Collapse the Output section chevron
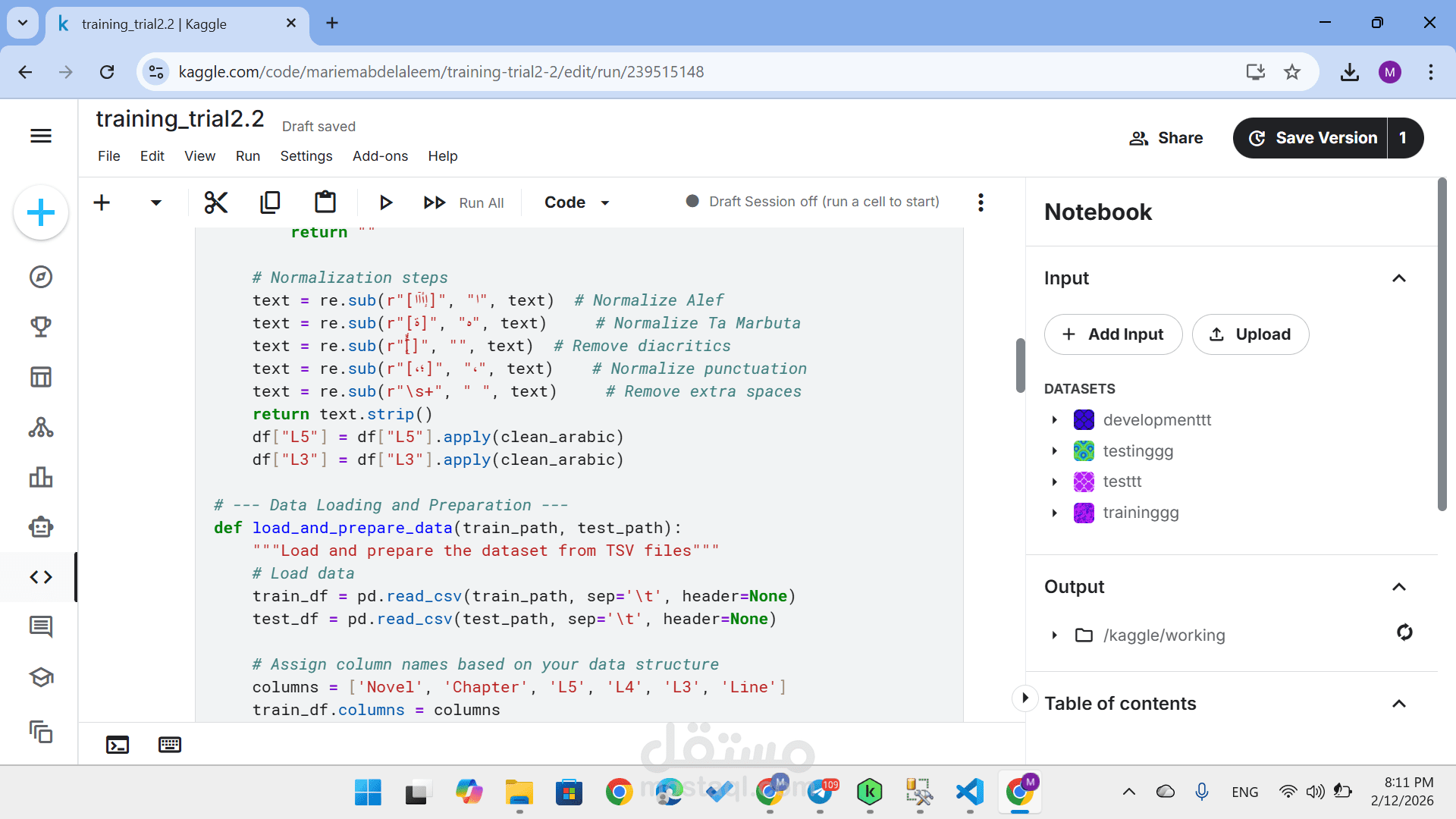The image size is (1456, 819). pos(1399,587)
